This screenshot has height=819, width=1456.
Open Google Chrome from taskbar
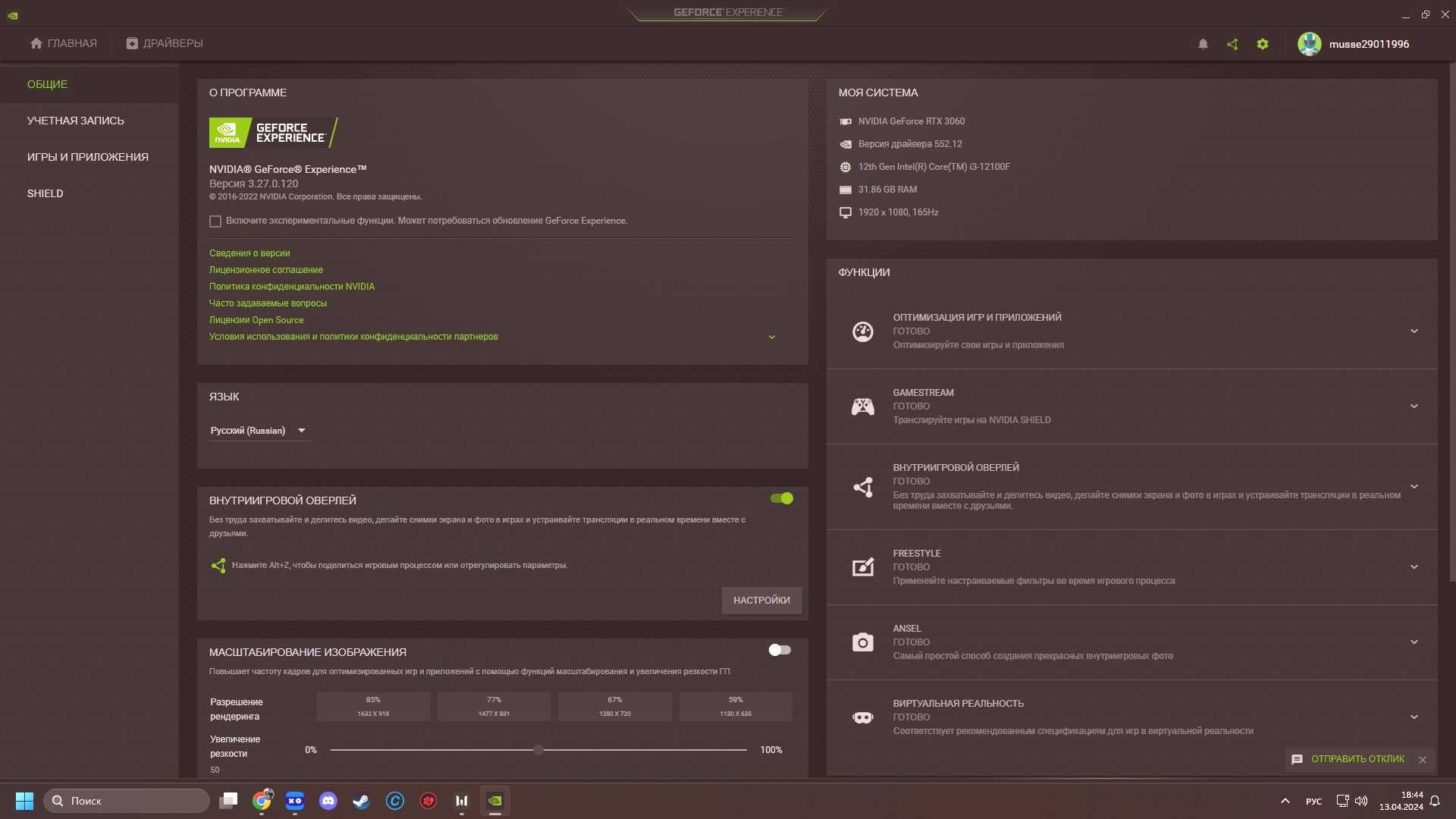point(262,801)
